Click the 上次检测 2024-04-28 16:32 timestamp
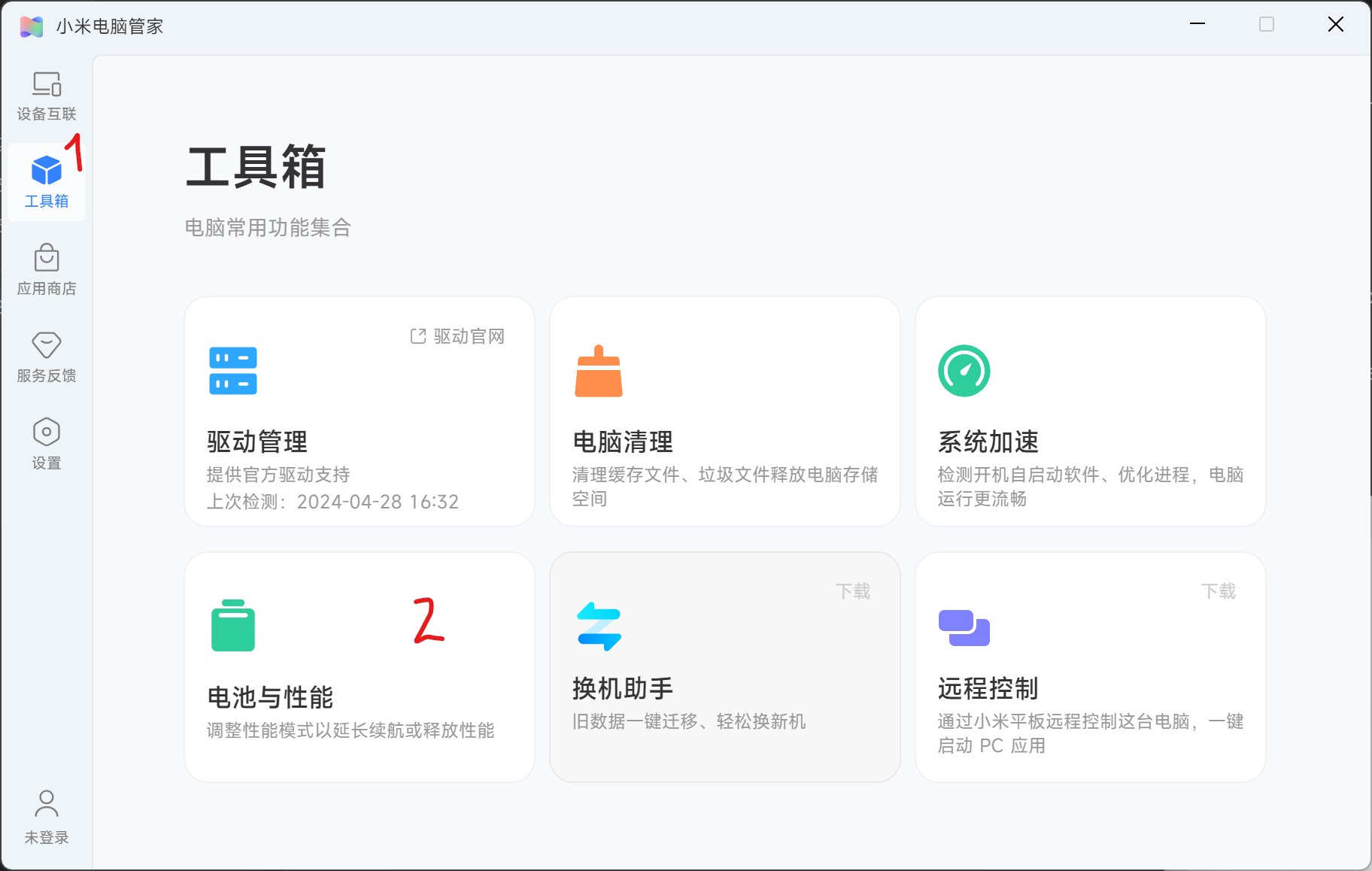The height and width of the screenshot is (871, 1372). tap(332, 502)
